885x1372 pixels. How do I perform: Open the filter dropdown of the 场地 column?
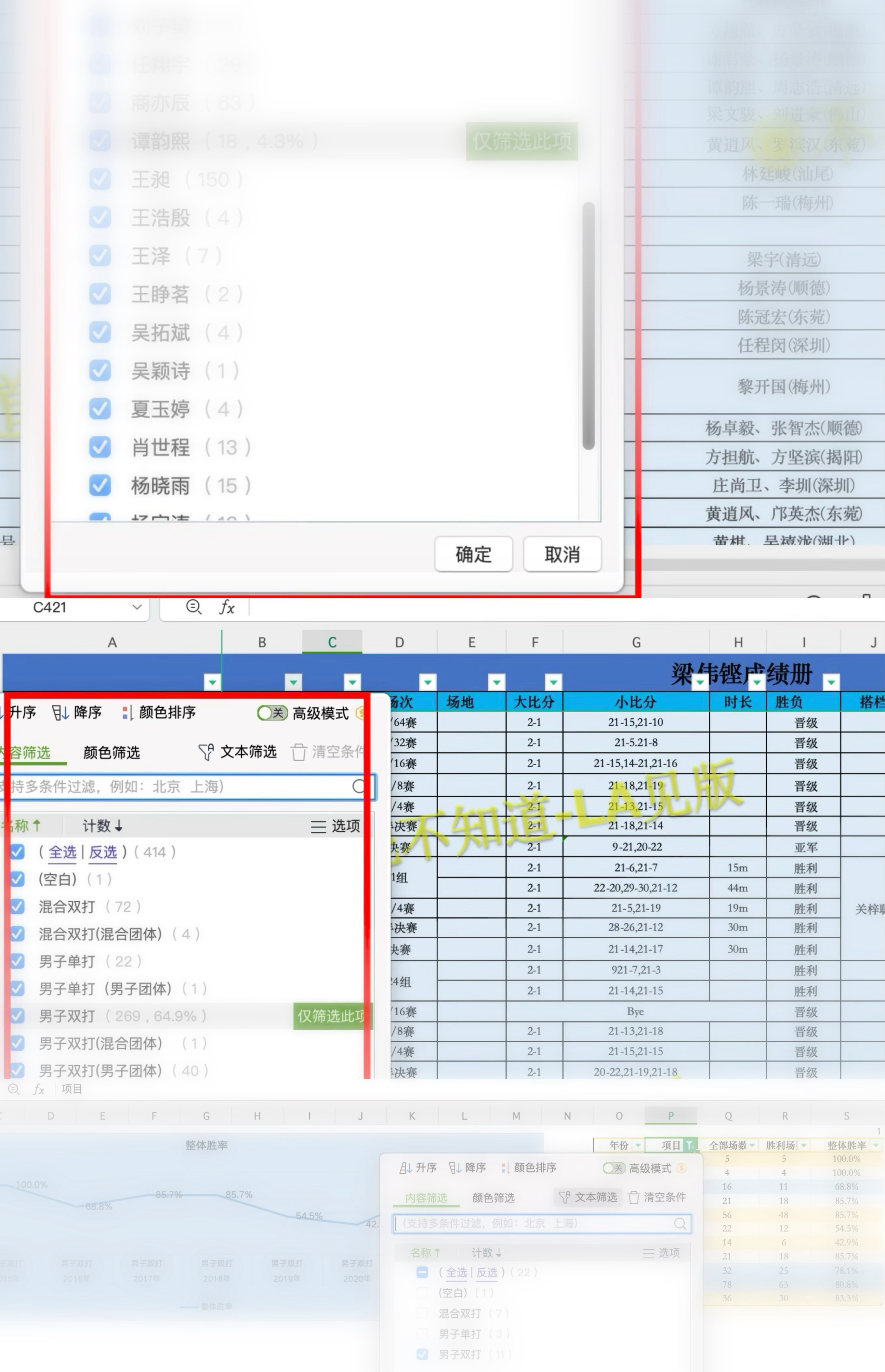click(496, 682)
